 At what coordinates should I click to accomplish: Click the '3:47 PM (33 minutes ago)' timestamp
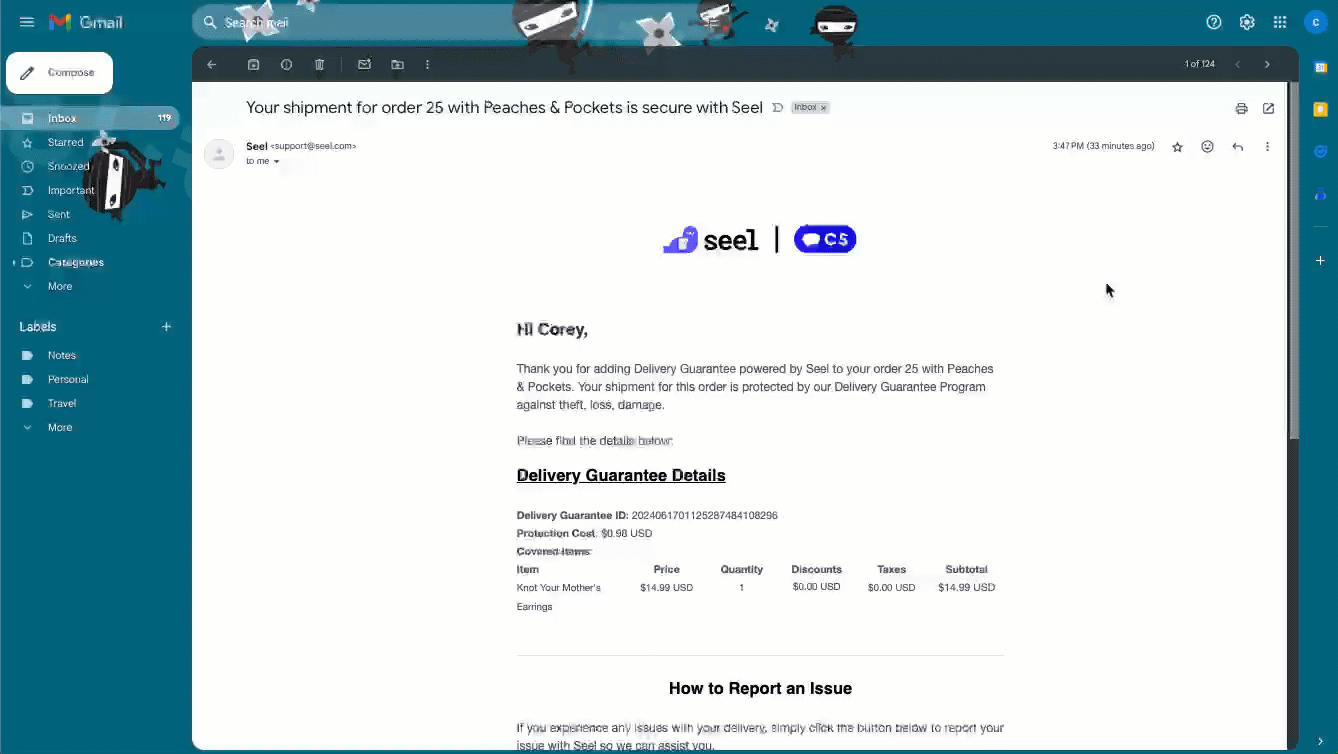coord(1103,146)
